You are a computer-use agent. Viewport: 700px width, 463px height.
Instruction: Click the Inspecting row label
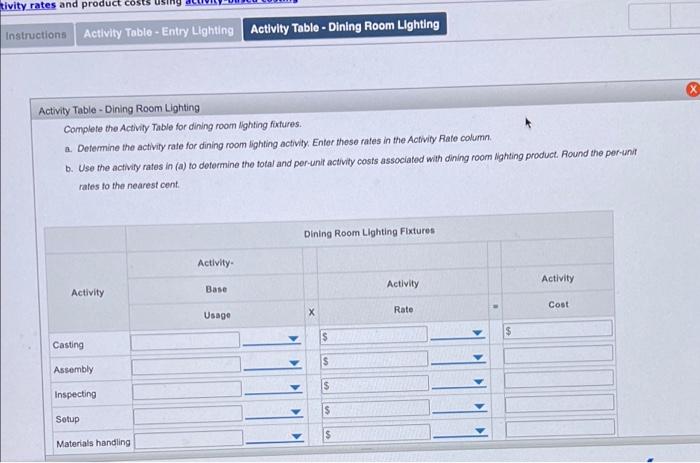75,394
